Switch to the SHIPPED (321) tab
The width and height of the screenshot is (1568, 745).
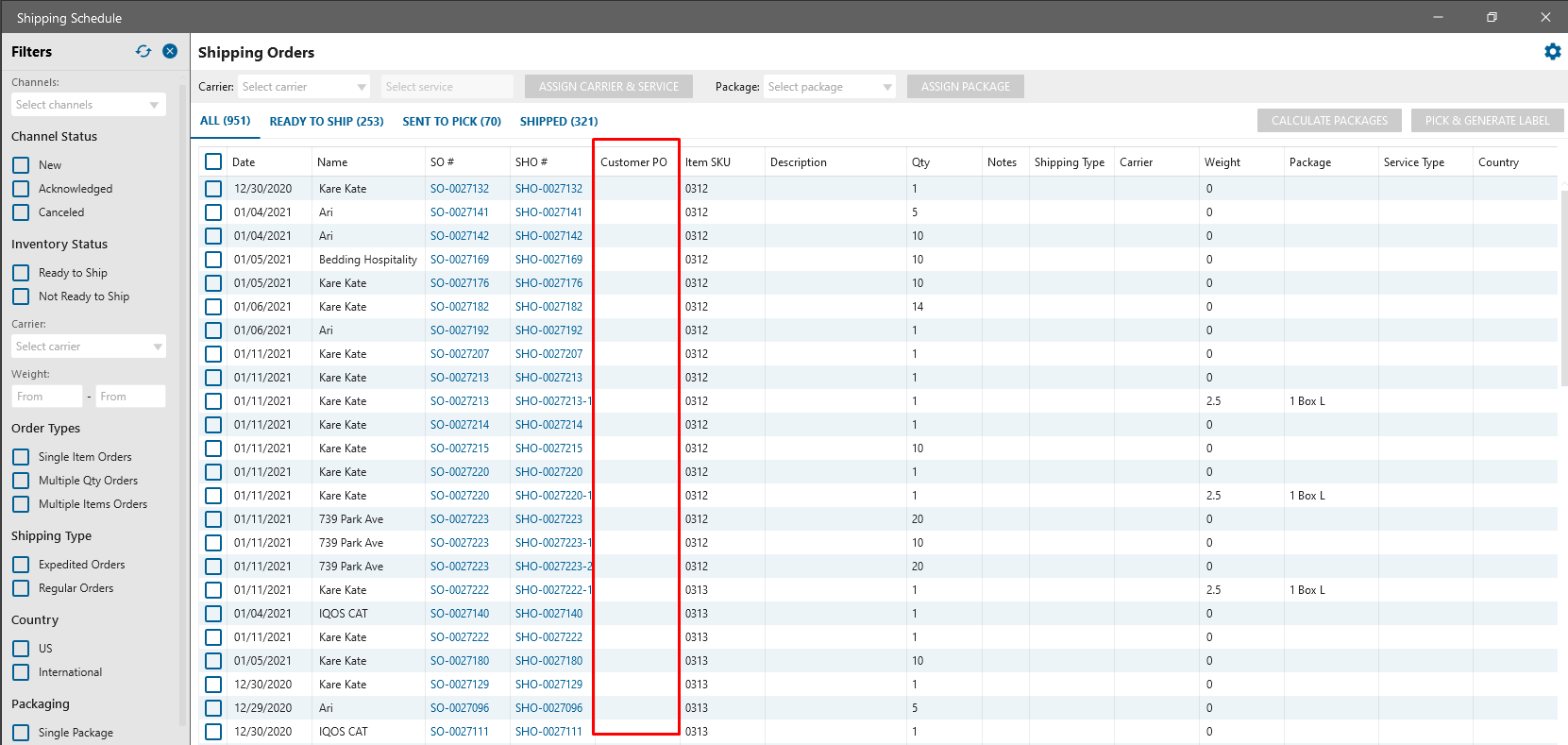pyautogui.click(x=559, y=122)
